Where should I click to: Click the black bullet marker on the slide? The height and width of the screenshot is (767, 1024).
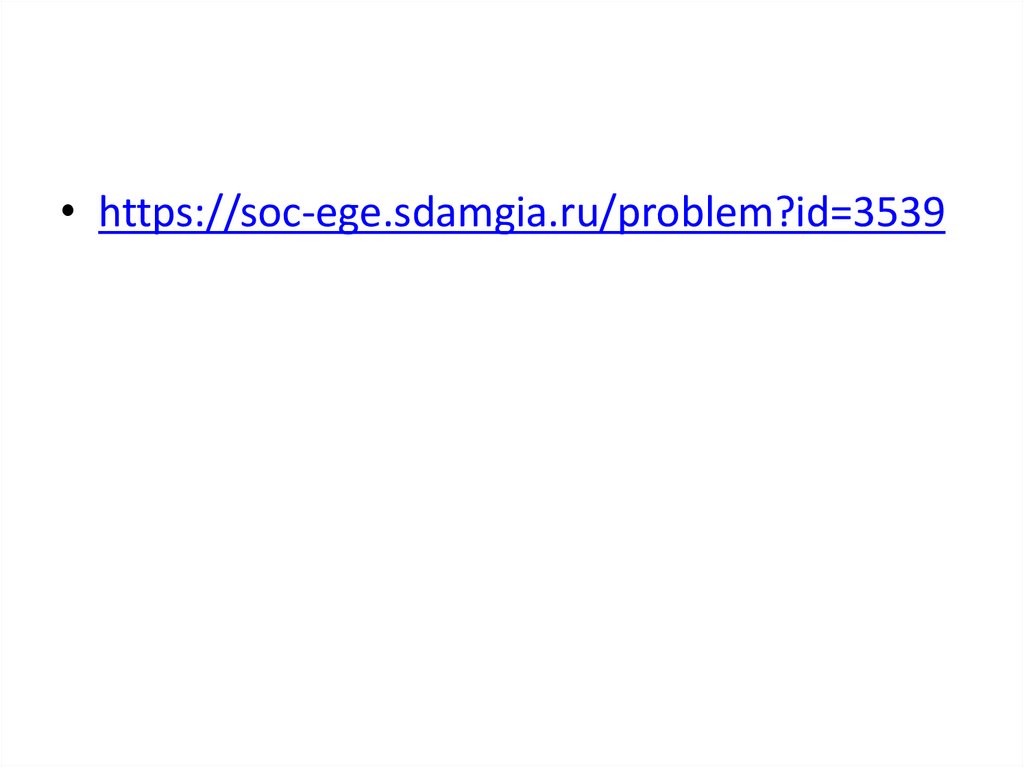(x=68, y=211)
